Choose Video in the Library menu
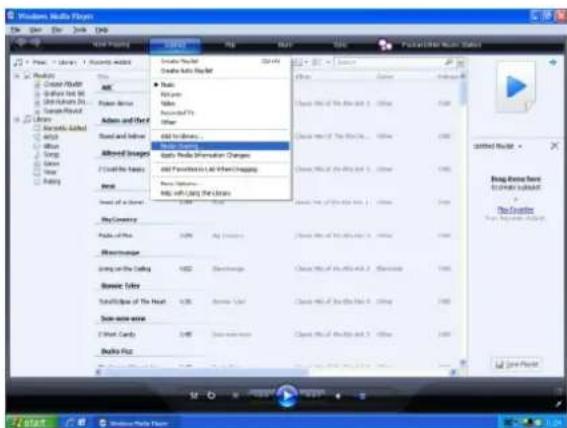 (168, 104)
